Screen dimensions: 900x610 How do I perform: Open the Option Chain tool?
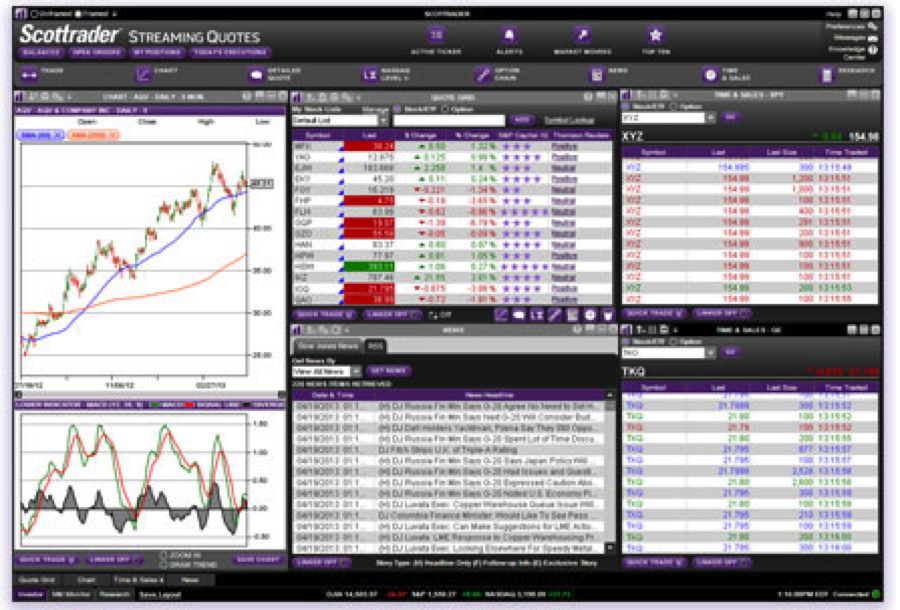coord(483,74)
